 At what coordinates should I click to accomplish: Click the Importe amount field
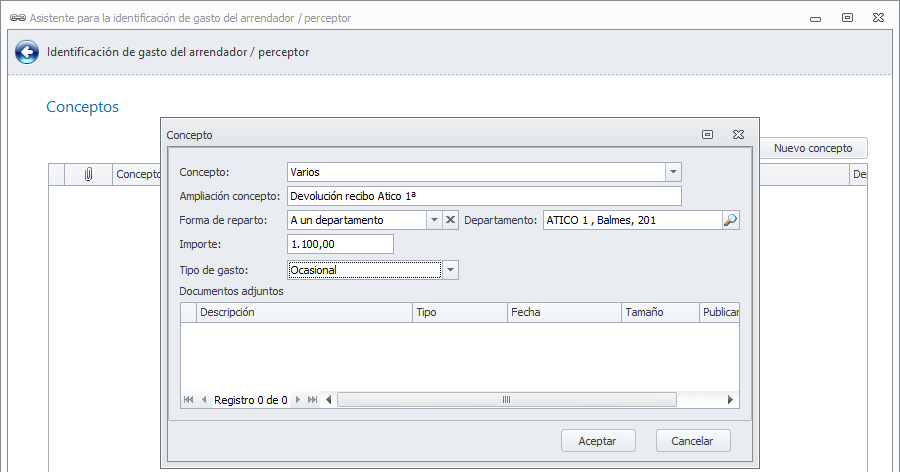(x=339, y=244)
